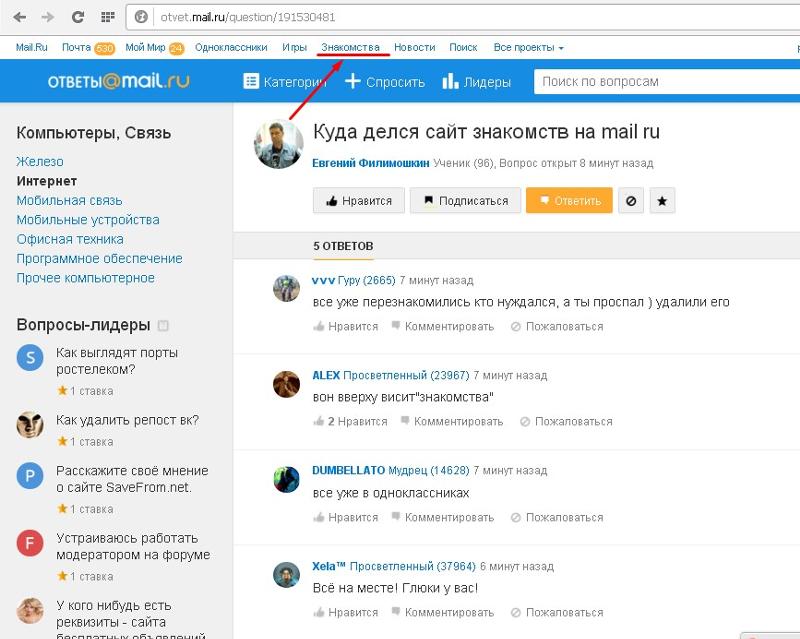Click Пожаловаться under the vvv answer
Screen dimensions: 800x639
(557, 327)
